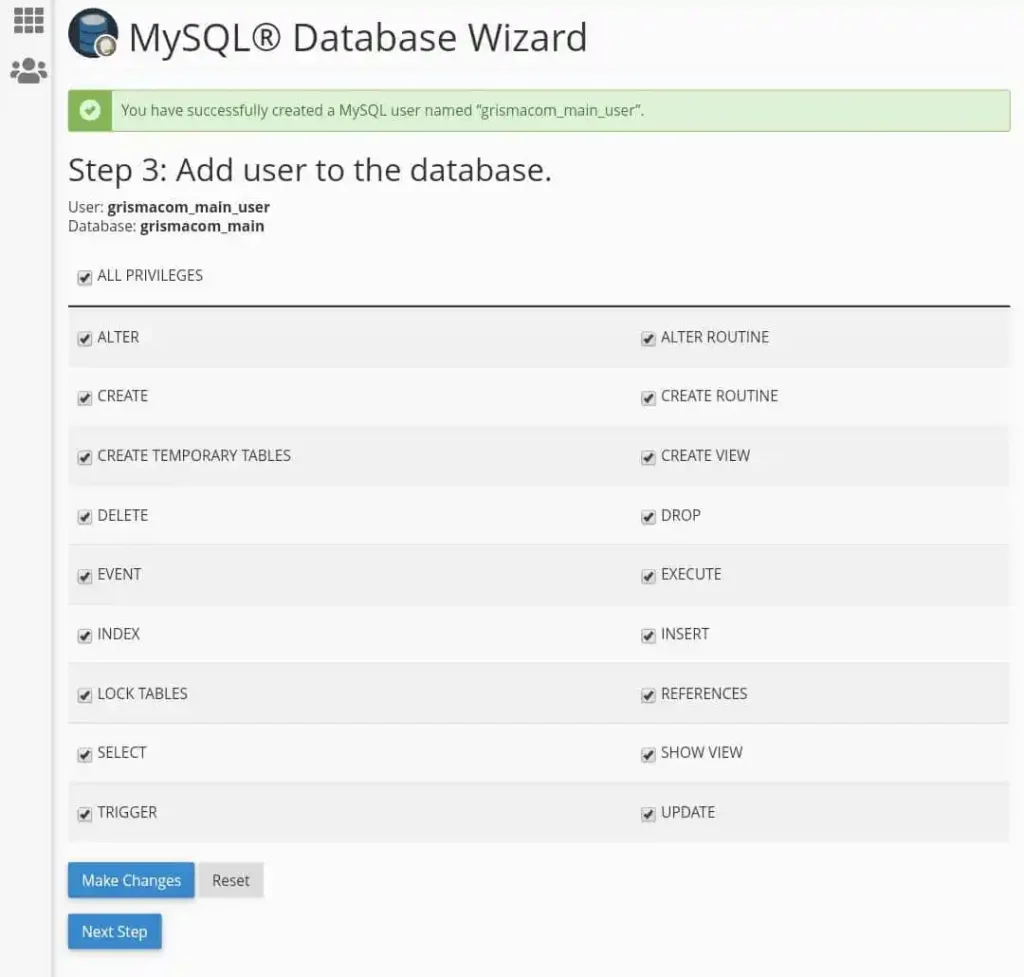Click the Reset button

coord(231,880)
